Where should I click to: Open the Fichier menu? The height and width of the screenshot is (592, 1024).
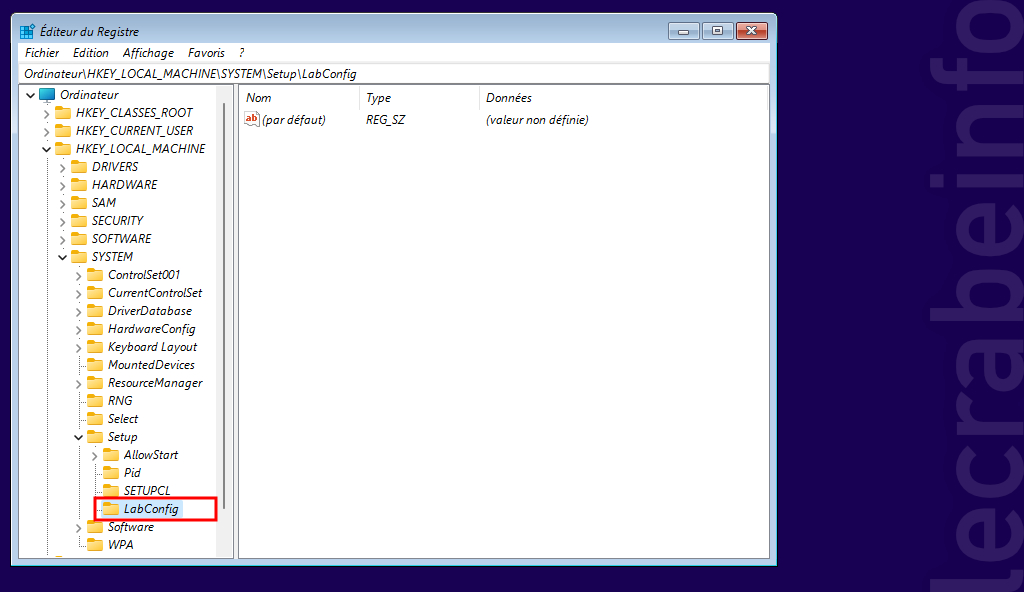tap(42, 53)
